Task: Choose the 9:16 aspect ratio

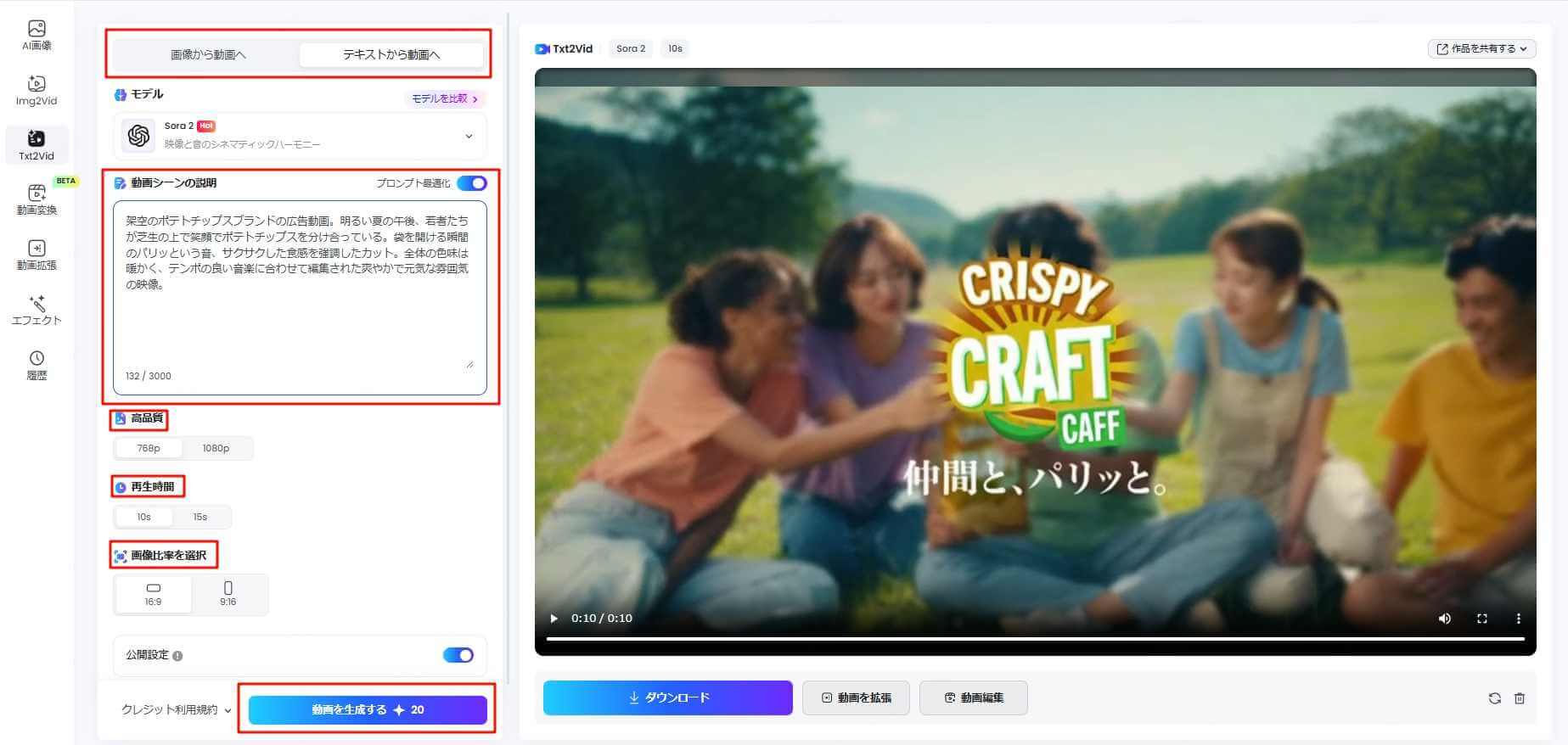Action: (x=228, y=594)
